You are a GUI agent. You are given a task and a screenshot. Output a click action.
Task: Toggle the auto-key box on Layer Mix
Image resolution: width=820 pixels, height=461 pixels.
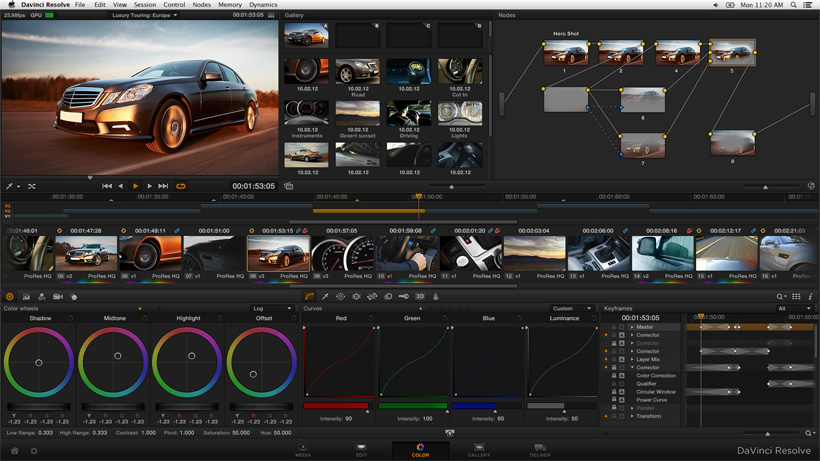(622, 359)
